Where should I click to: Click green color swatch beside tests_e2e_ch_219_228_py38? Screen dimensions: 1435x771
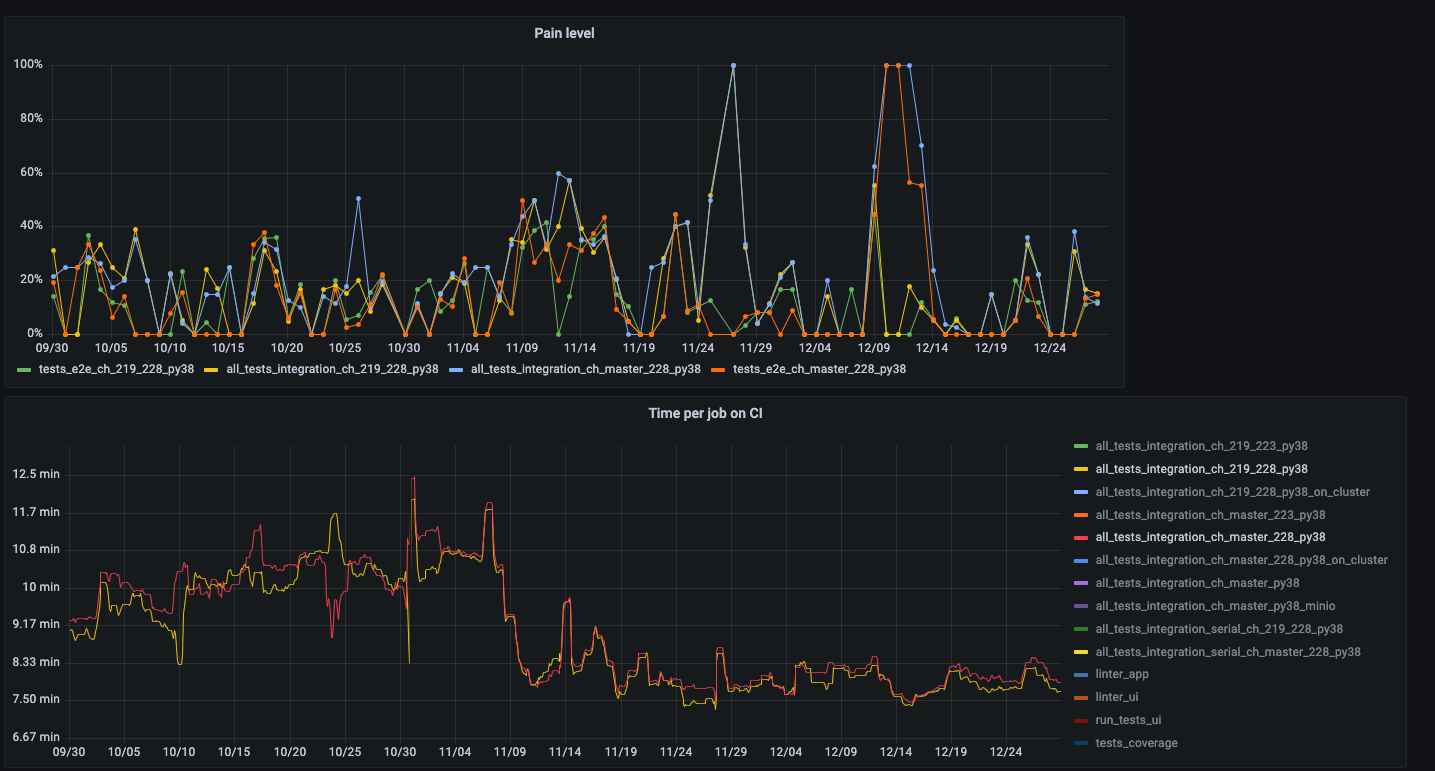pos(25,369)
